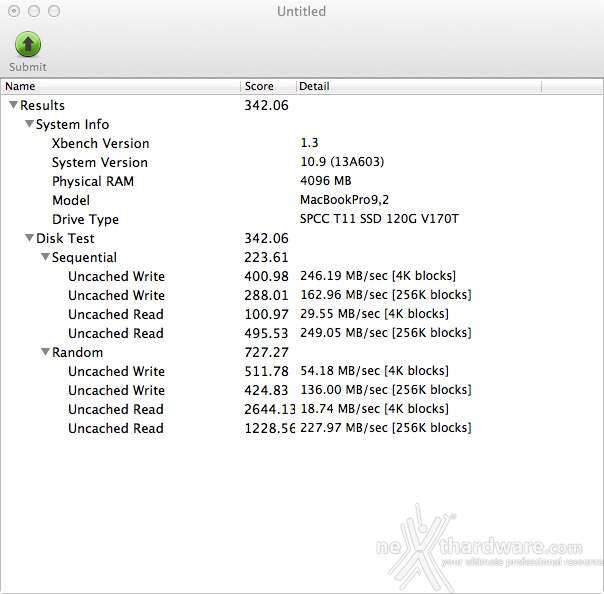Click the 29.55 MB/sec [4K blocks] detail
This screenshot has height=594, width=604.
pyautogui.click(x=374, y=314)
